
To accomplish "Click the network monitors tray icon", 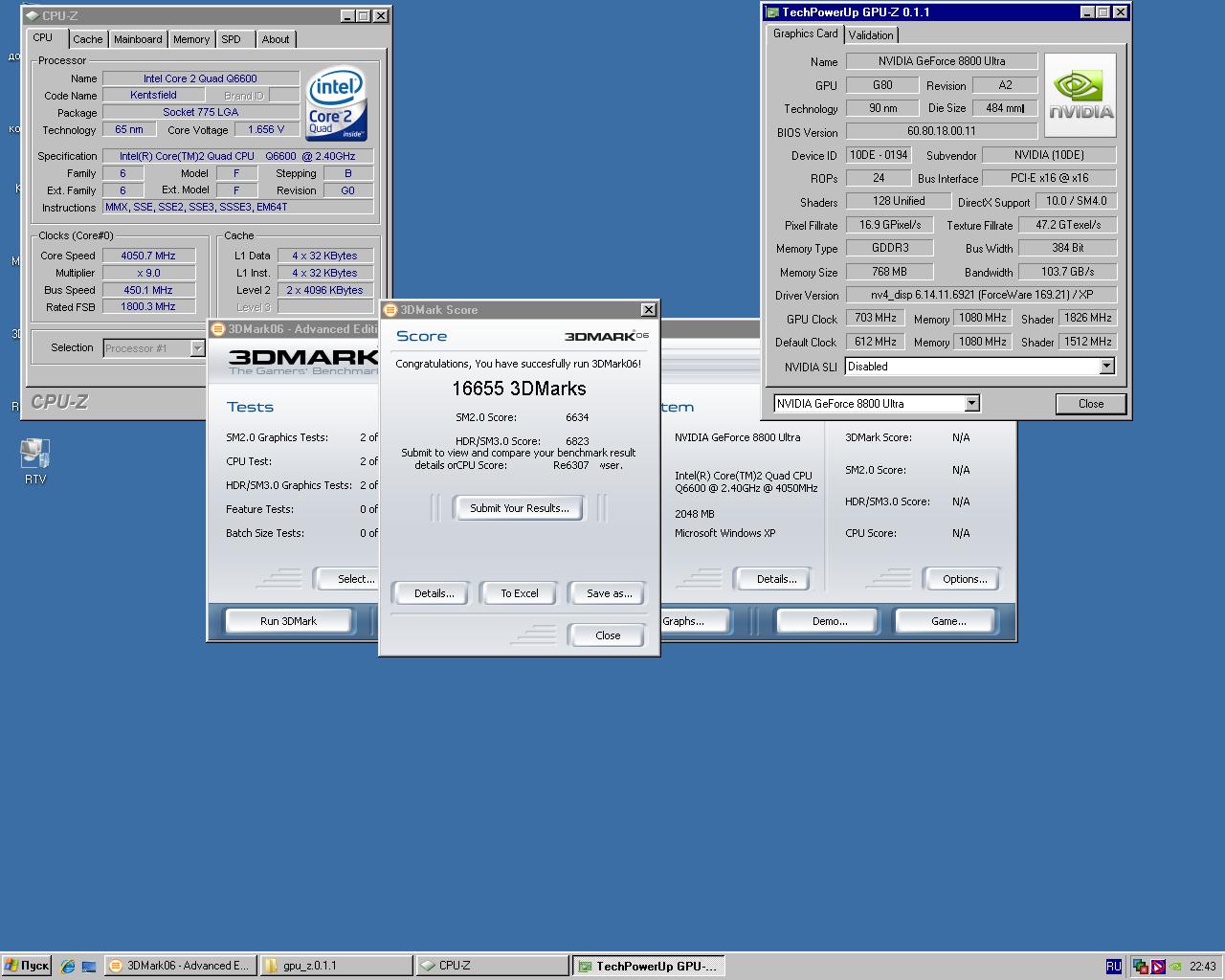I will [1141, 967].
